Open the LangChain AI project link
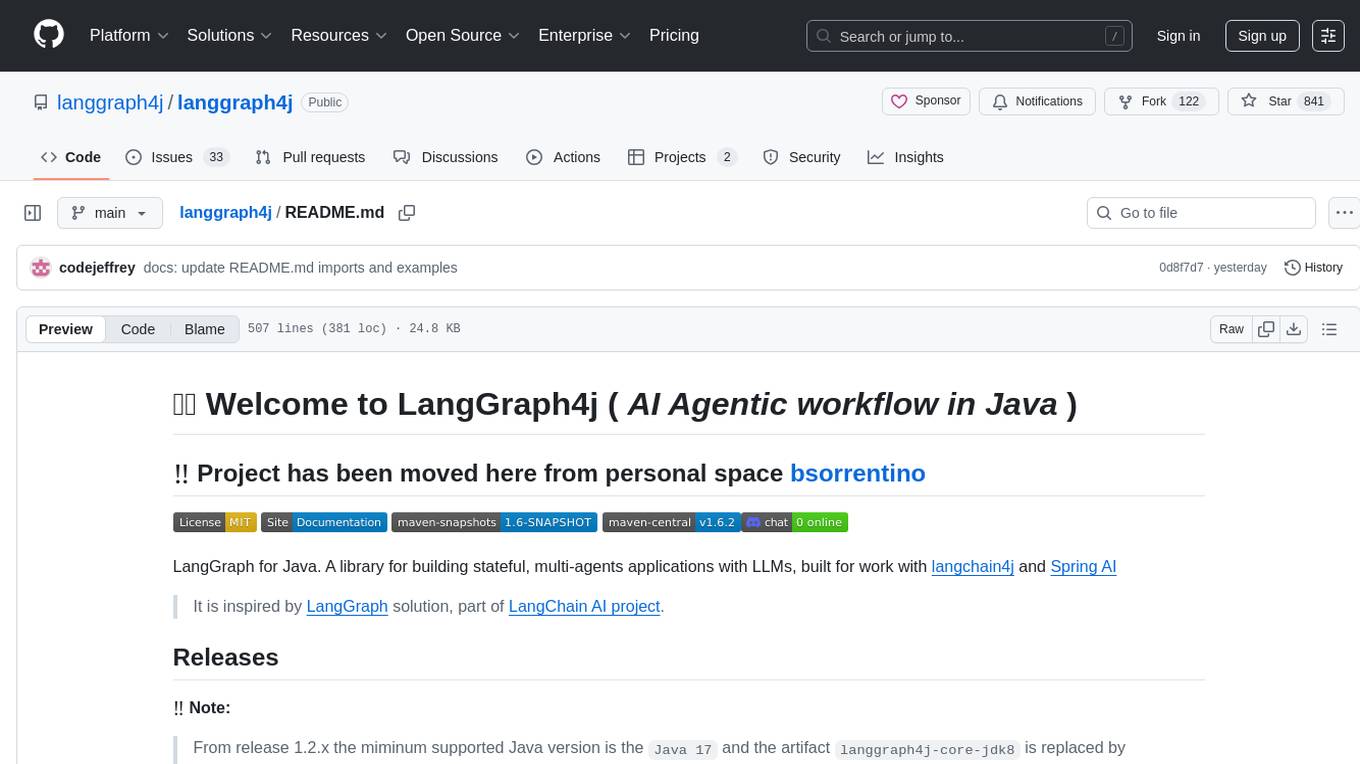Image resolution: width=1360 pixels, height=764 pixels. coord(585,606)
